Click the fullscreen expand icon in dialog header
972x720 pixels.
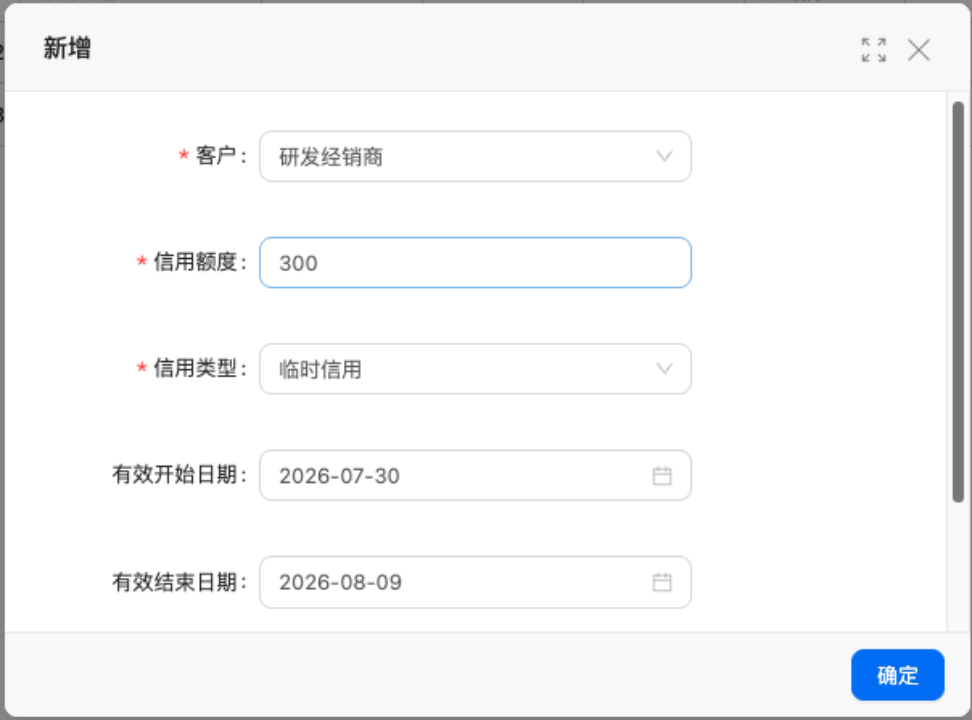[x=873, y=50]
